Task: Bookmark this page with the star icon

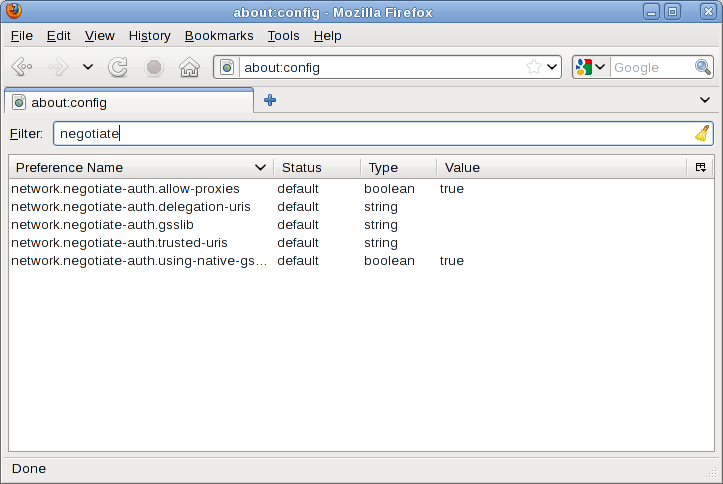Action: pos(533,67)
